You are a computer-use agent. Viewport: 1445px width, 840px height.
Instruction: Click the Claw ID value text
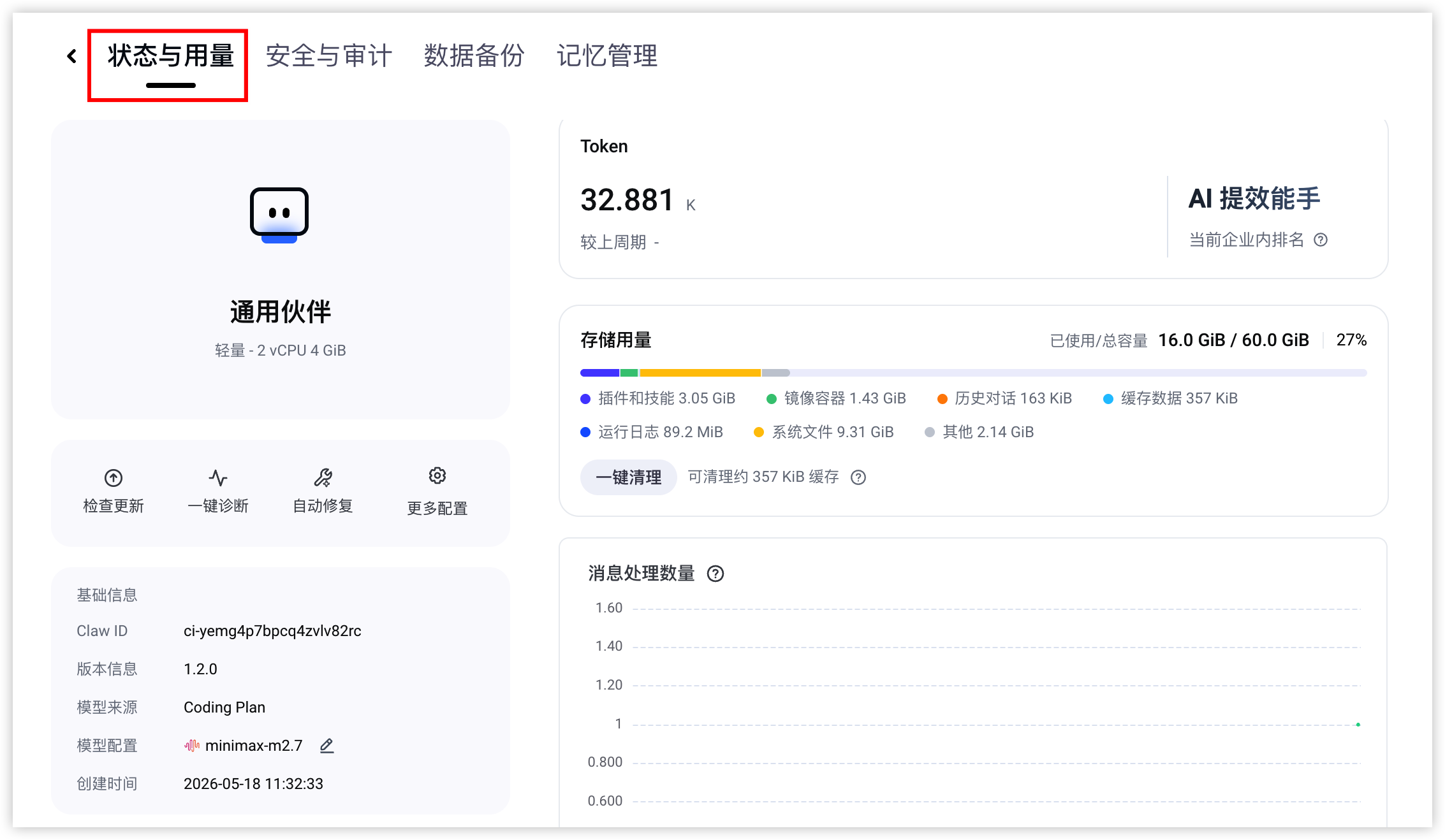272,631
